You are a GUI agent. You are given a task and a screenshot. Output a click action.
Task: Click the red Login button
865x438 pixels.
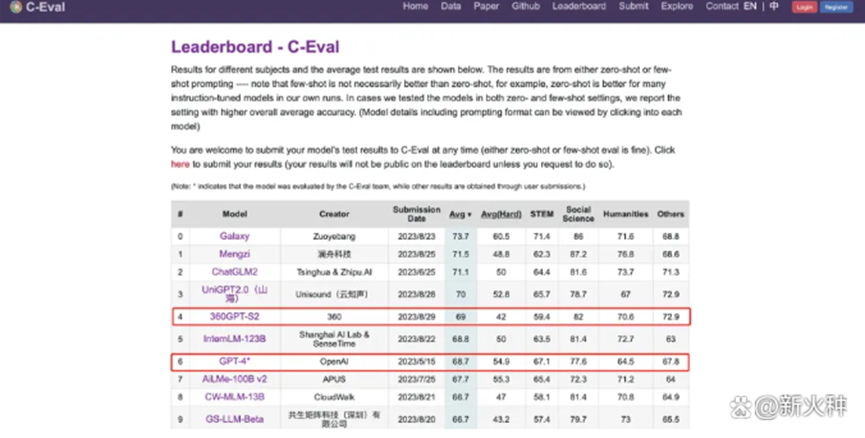coord(804,7)
